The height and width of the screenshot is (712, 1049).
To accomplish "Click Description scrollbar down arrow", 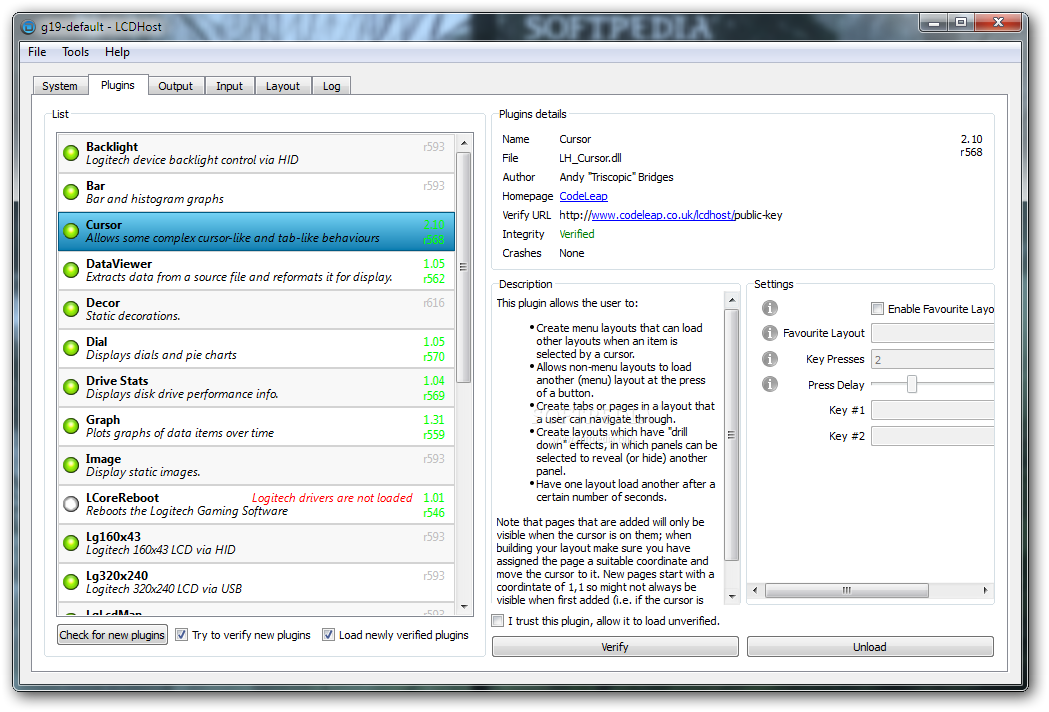I will coord(732,596).
